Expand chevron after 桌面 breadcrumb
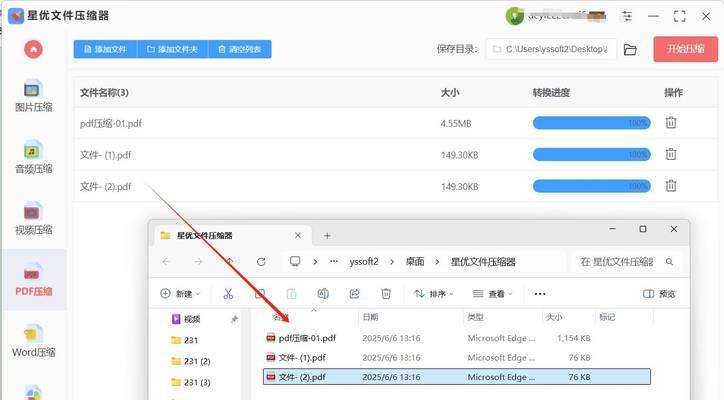 pyautogui.click(x=437, y=262)
